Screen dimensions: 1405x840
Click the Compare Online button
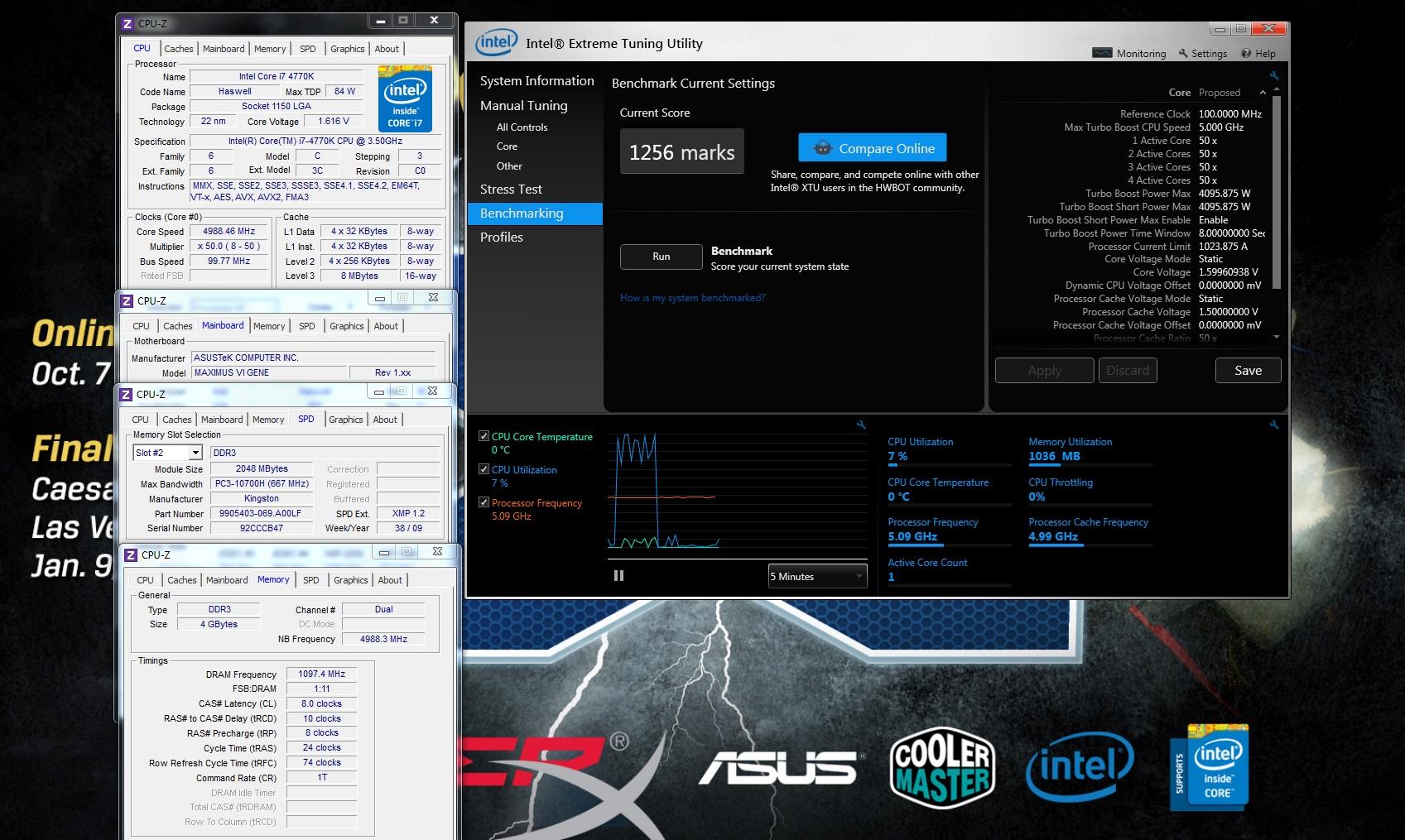[873, 148]
